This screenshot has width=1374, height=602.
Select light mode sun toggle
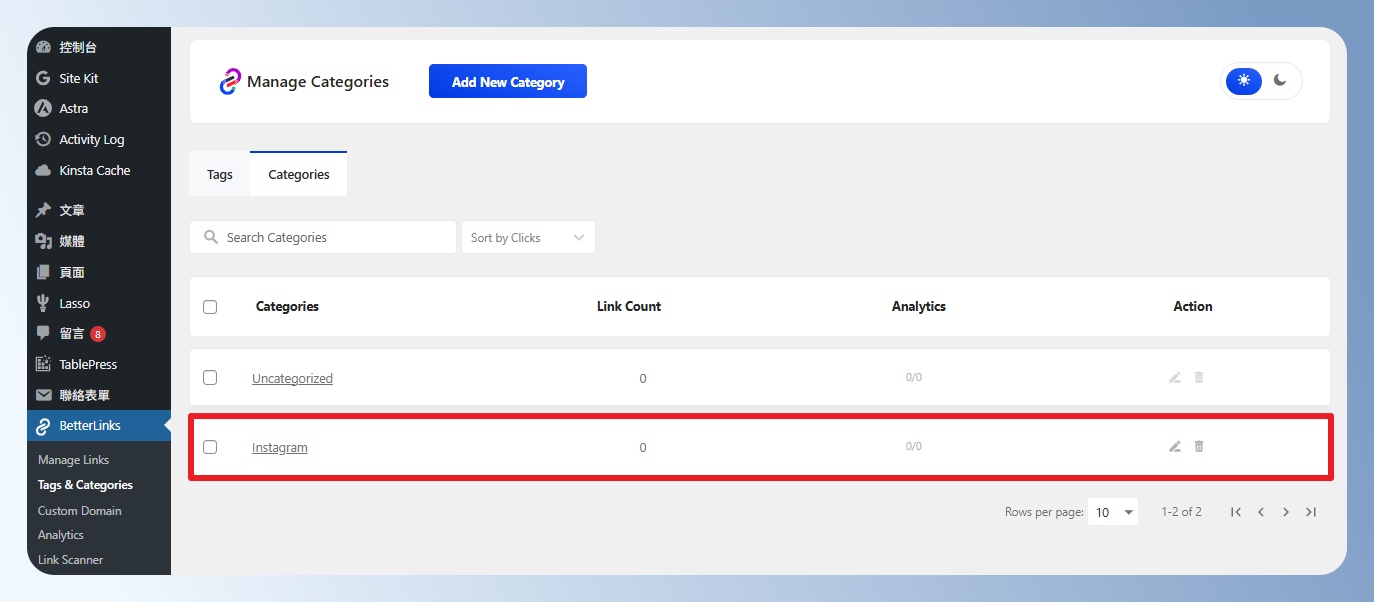(1244, 81)
